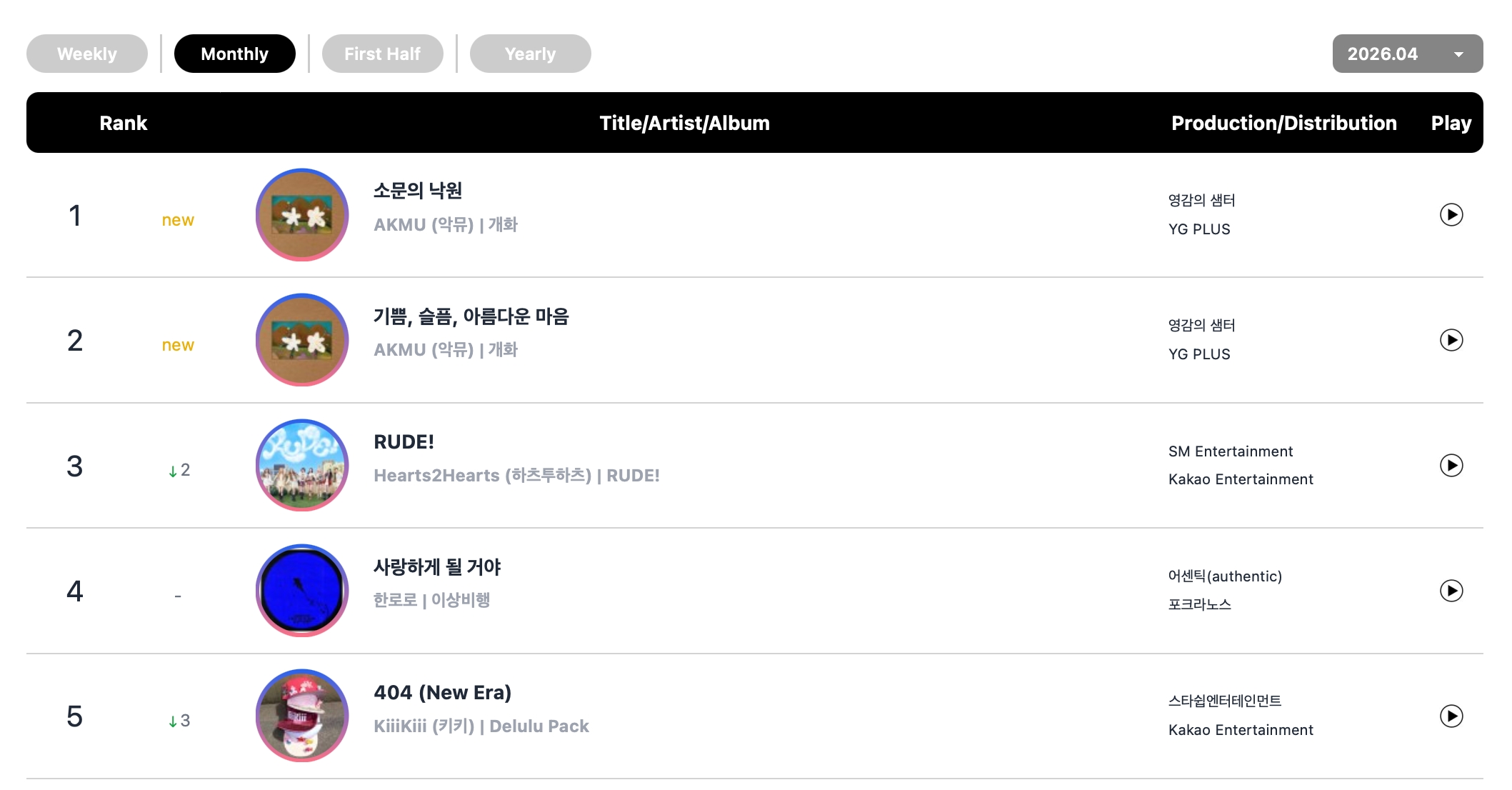The height and width of the screenshot is (790, 1512).
Task: Open the song title 기쁨, 슬픔, 아름다운 마음
Action: 471,316
